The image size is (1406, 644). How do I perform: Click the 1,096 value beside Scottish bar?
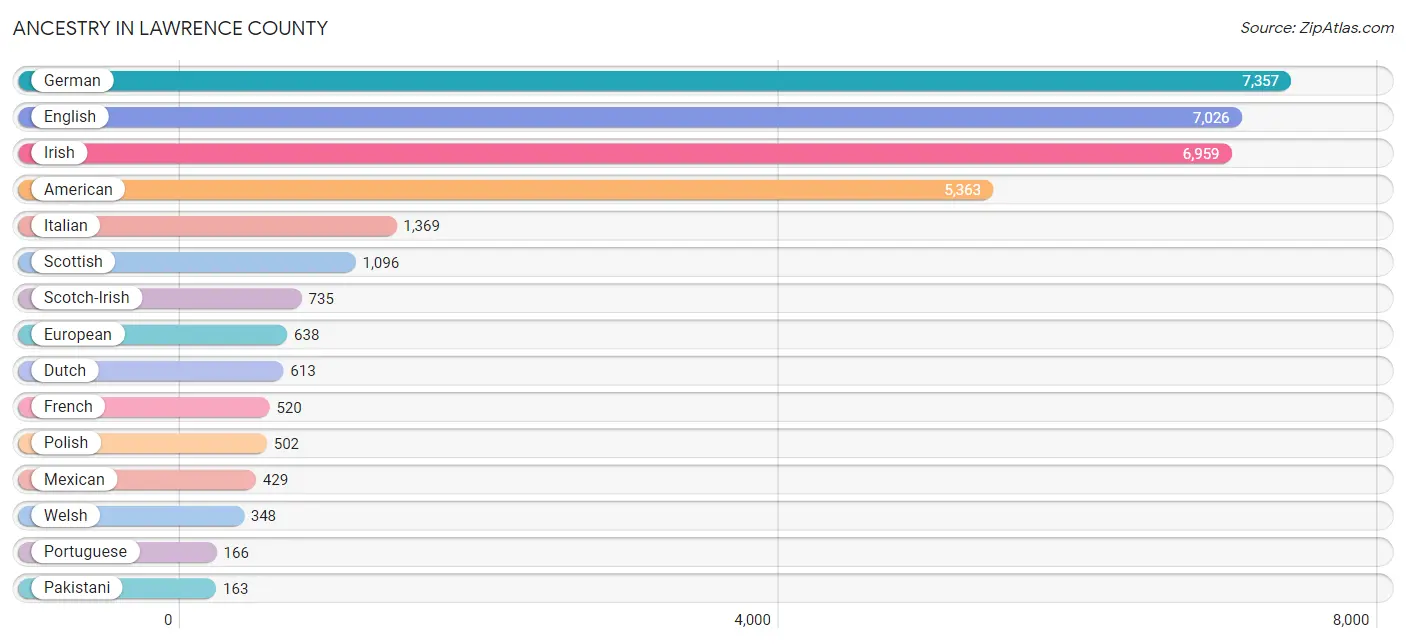click(x=381, y=263)
